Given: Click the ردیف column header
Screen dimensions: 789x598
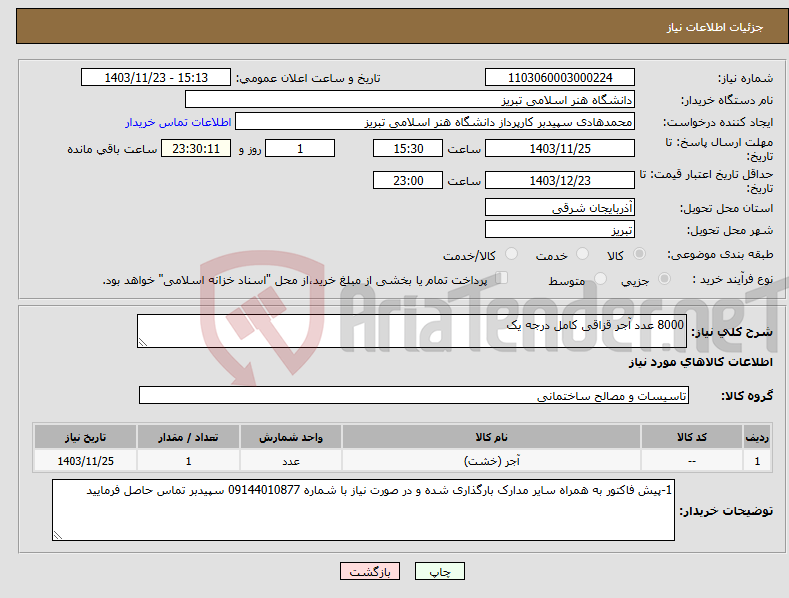Looking at the screenshot, I should [757, 437].
